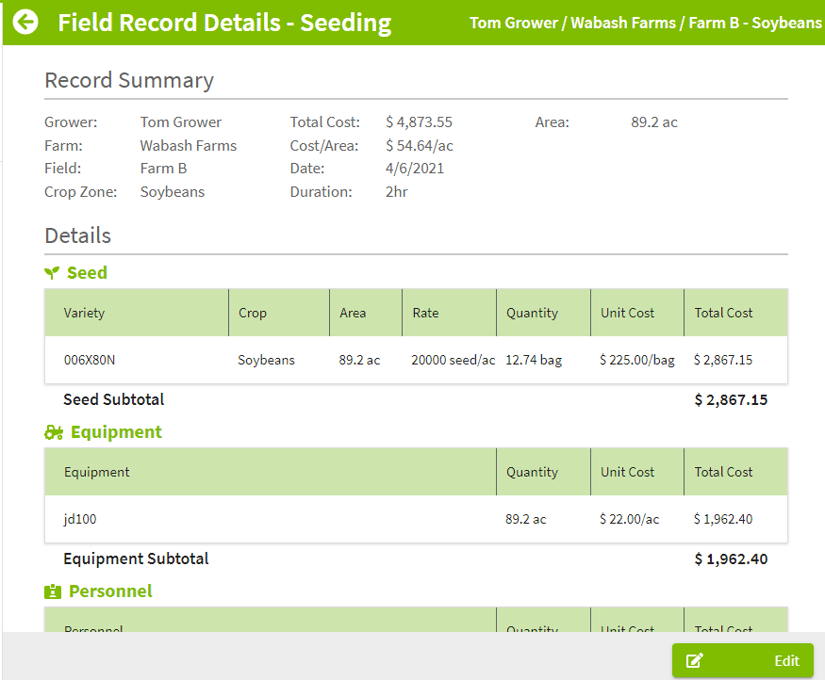Click the pencil icon on the Edit button
This screenshot has width=825, height=680.
[x=695, y=661]
